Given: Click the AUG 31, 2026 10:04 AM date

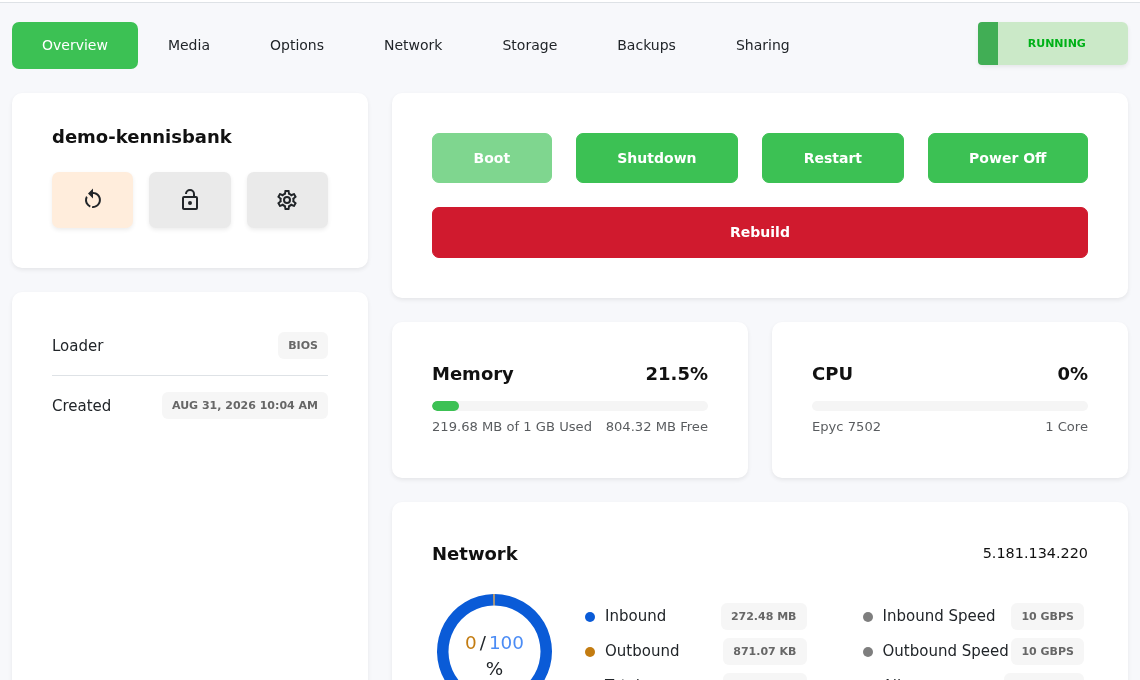Looking at the screenshot, I should pos(244,405).
